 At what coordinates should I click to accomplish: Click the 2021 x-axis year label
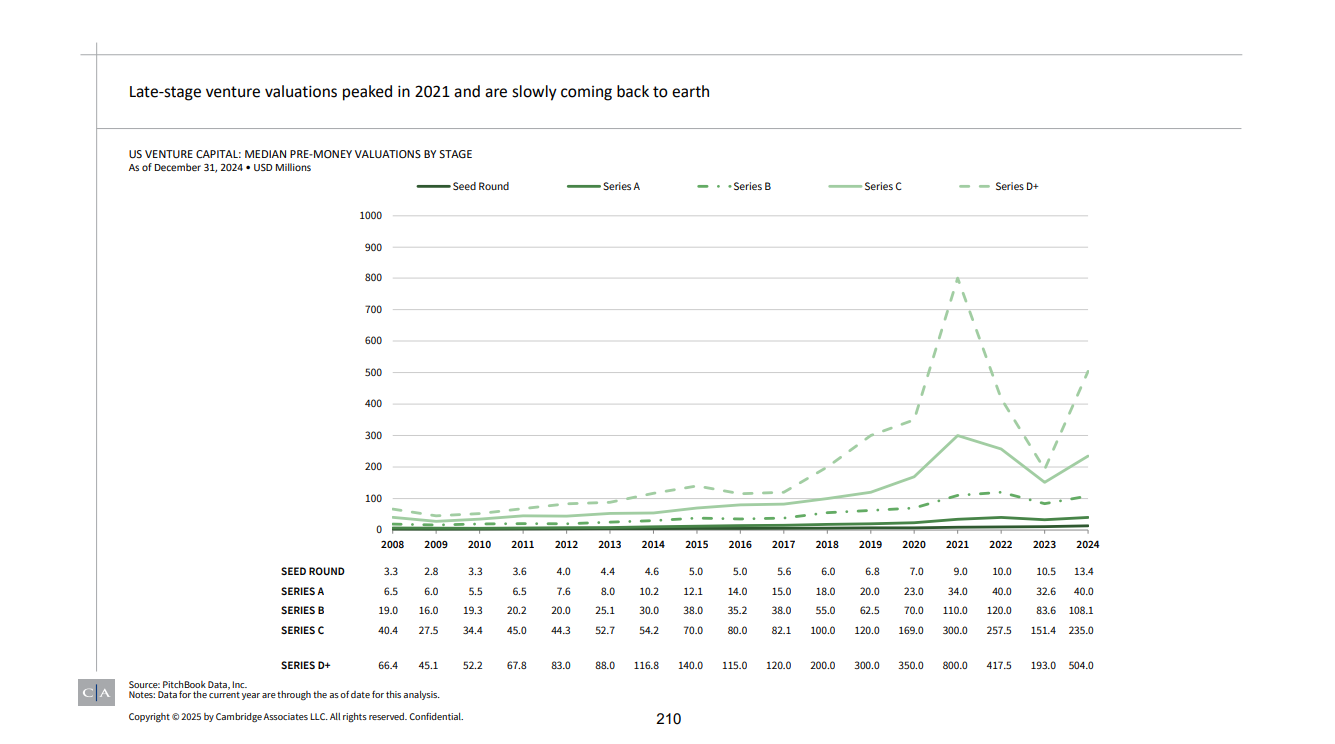(x=958, y=545)
